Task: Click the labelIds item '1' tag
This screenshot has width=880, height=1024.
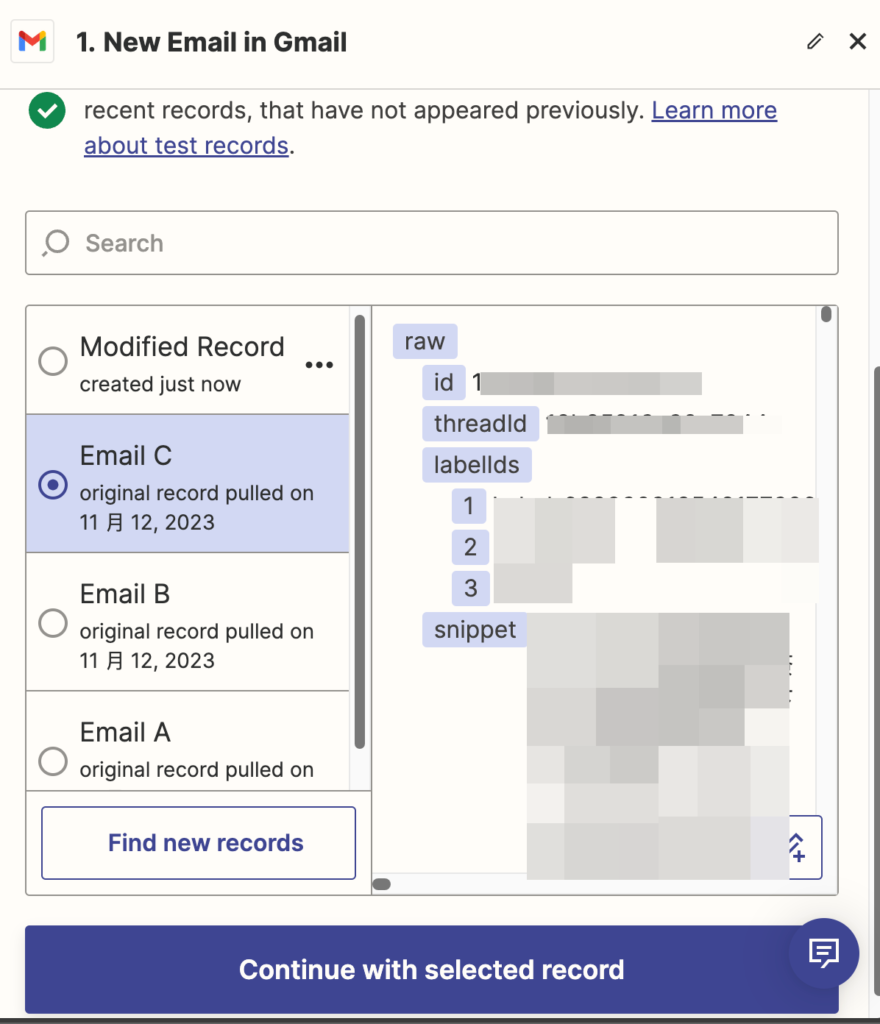Action: coord(469,506)
